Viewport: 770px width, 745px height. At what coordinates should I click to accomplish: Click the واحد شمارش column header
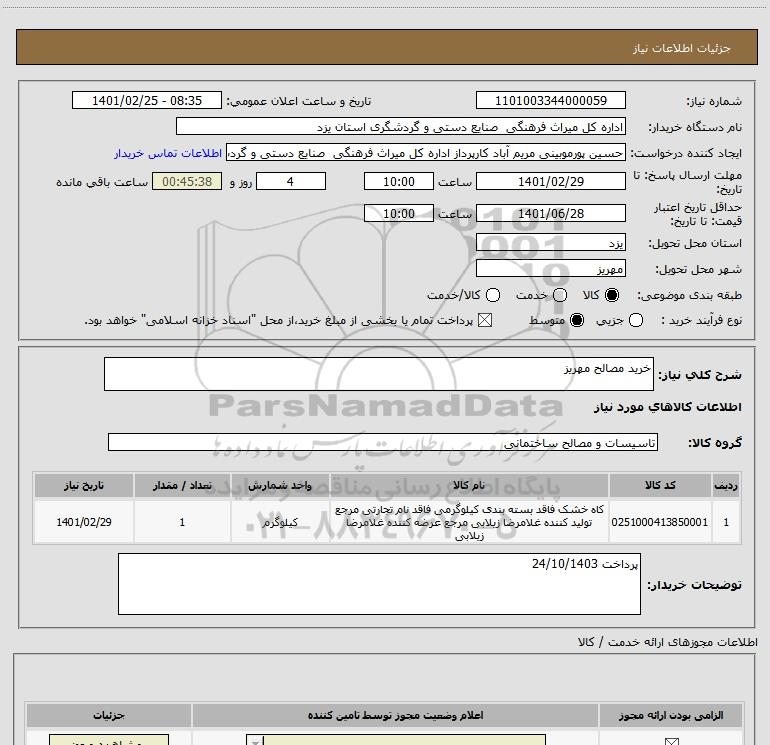click(280, 486)
